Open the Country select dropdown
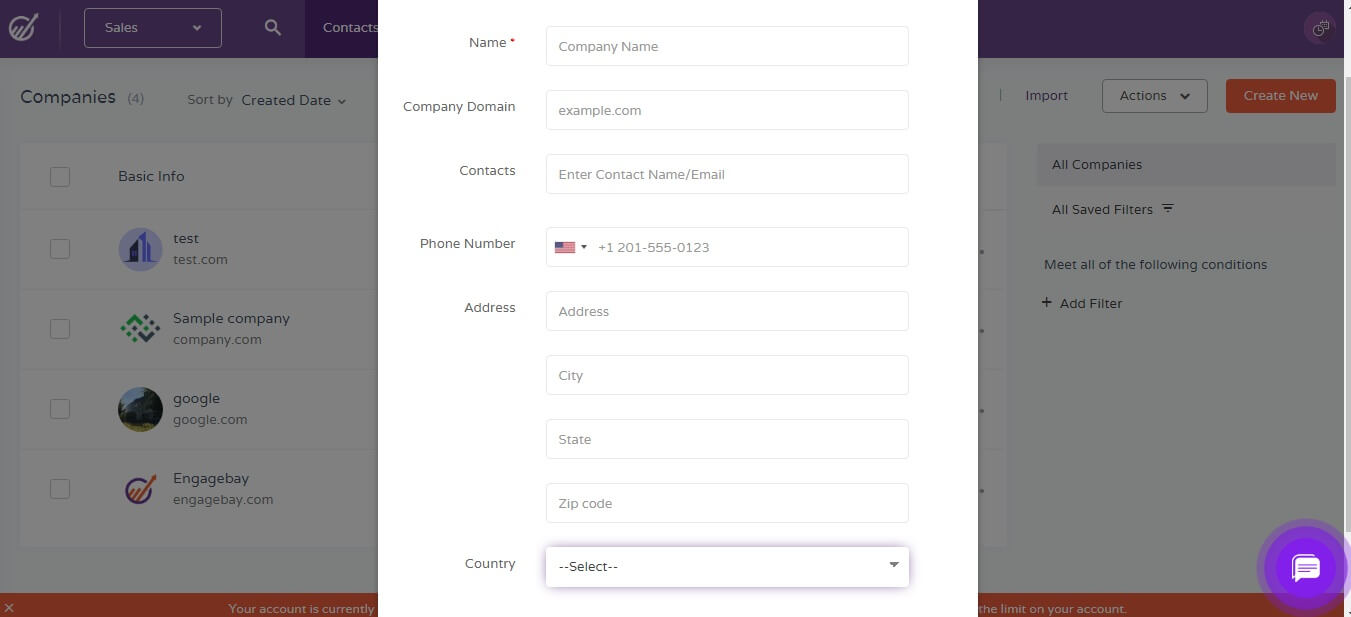Image resolution: width=1351 pixels, height=617 pixels. coord(727,565)
